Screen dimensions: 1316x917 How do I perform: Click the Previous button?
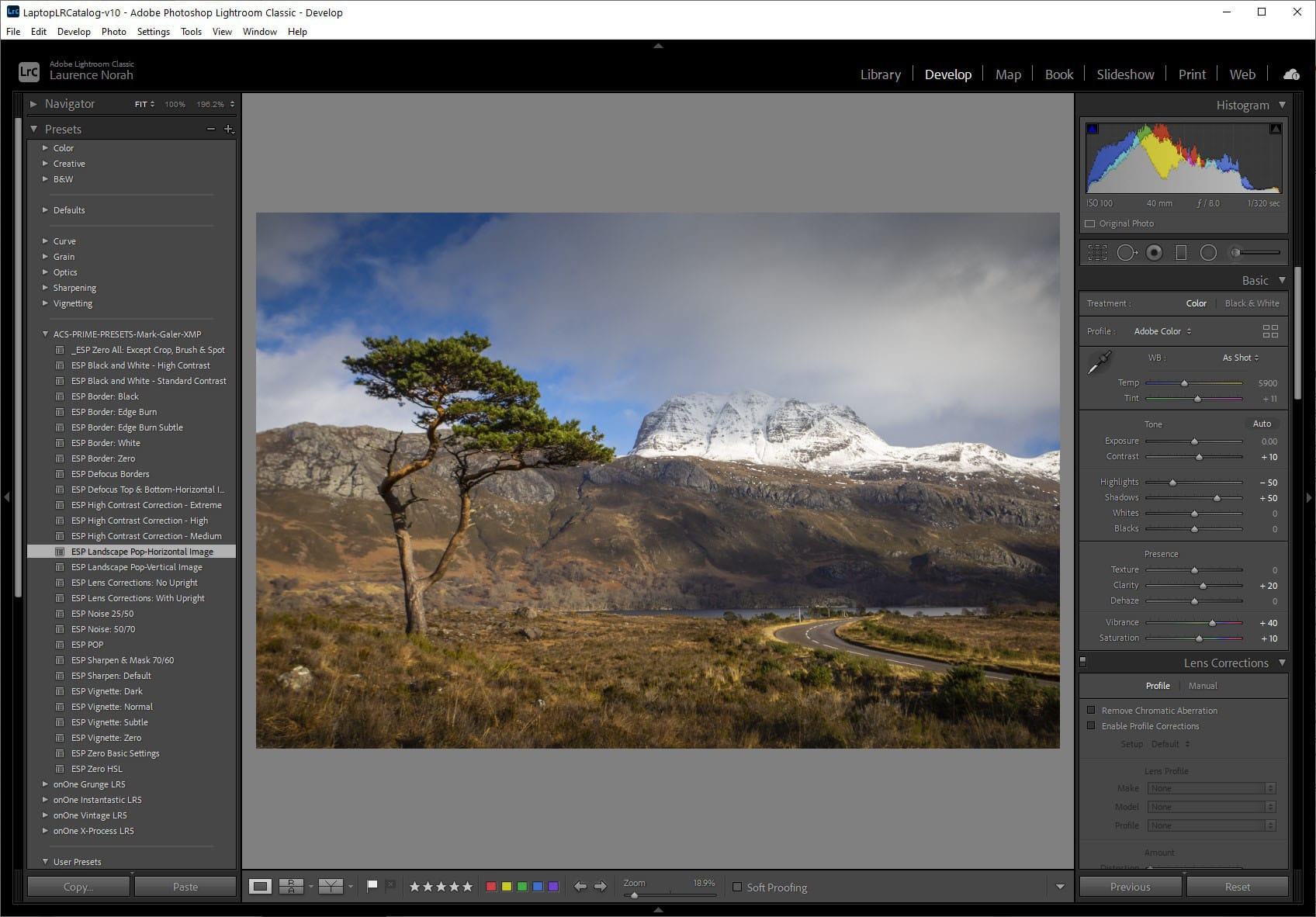point(1130,886)
